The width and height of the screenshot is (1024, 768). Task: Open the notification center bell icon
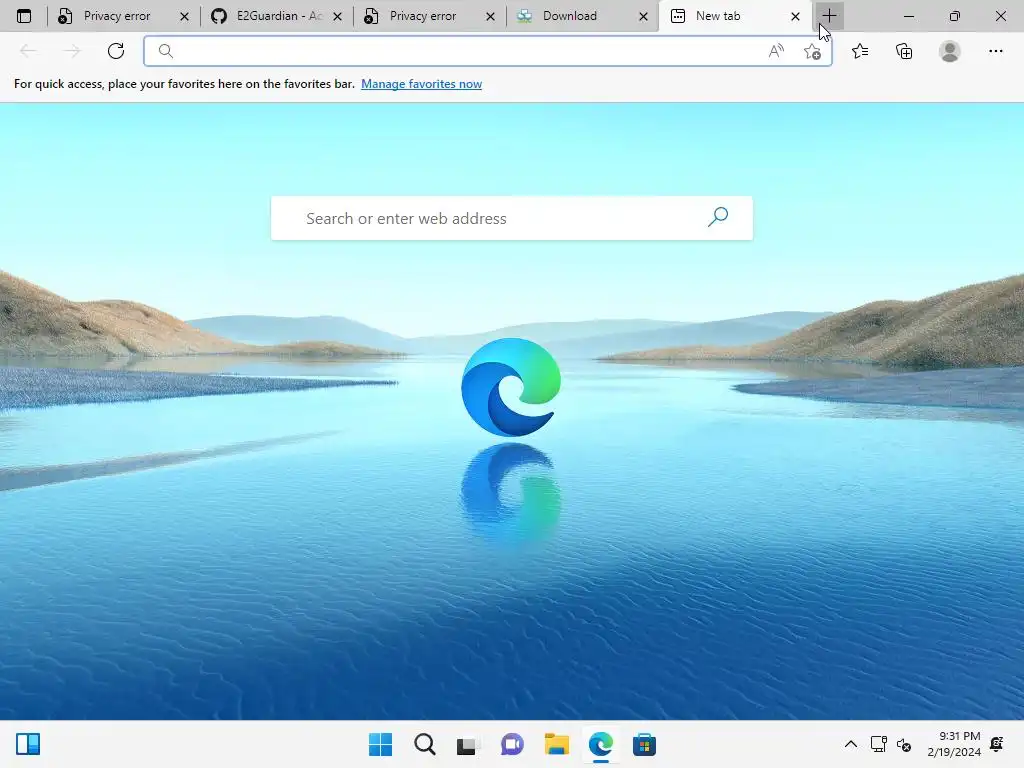[x=997, y=744]
